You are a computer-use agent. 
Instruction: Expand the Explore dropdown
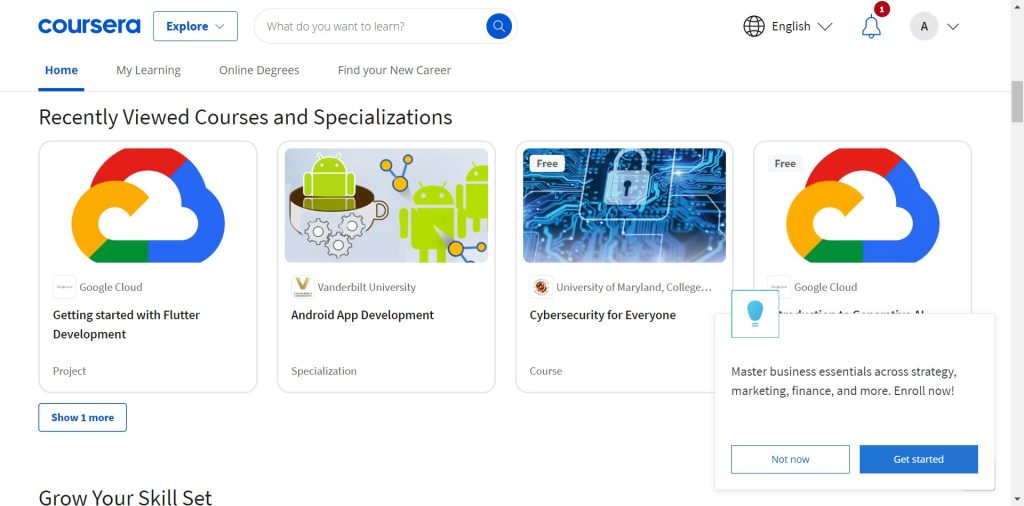click(195, 26)
